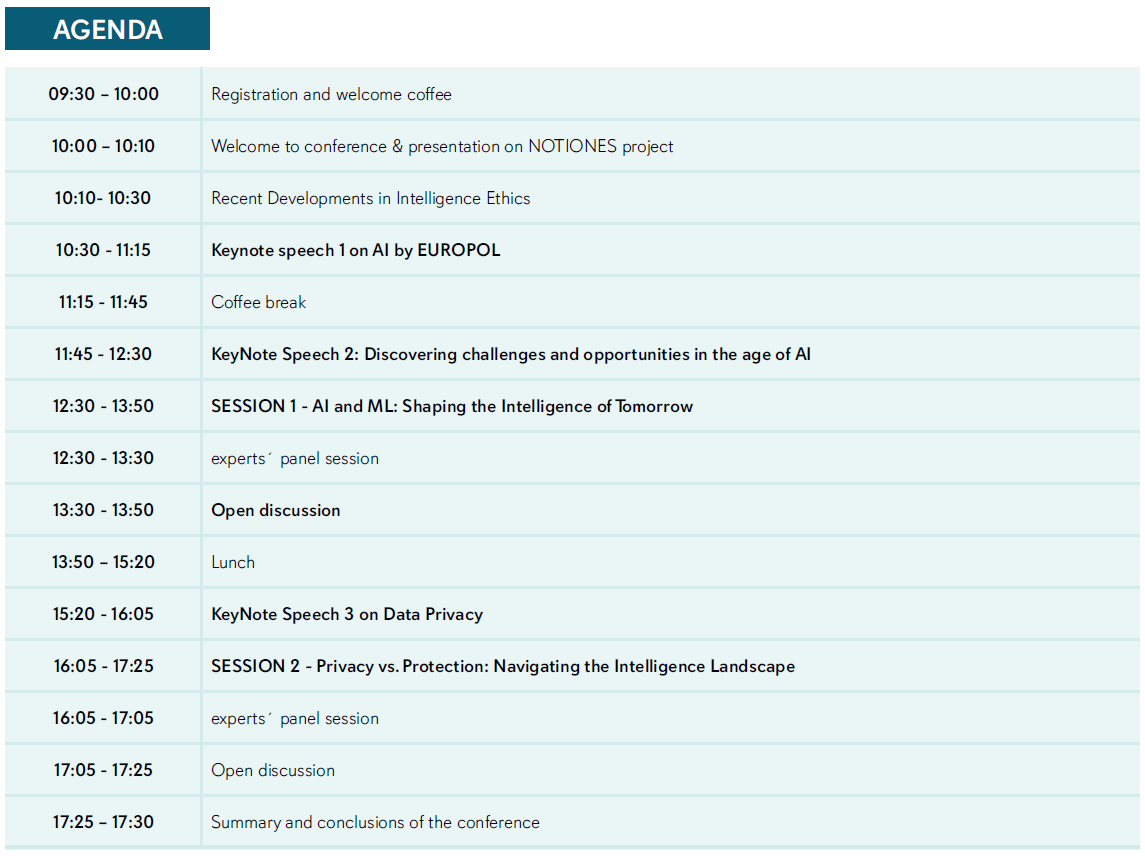
Task: Click 'SESSION 1 - AI and ML' entry
Action: point(452,406)
